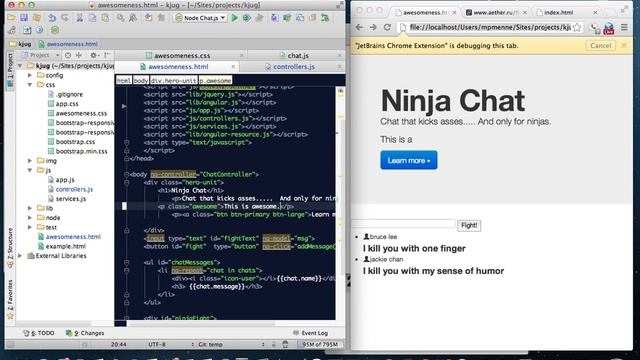640x360 pixels.
Task: Click the editor horizontal scrollbar
Action: [x=200, y=324]
